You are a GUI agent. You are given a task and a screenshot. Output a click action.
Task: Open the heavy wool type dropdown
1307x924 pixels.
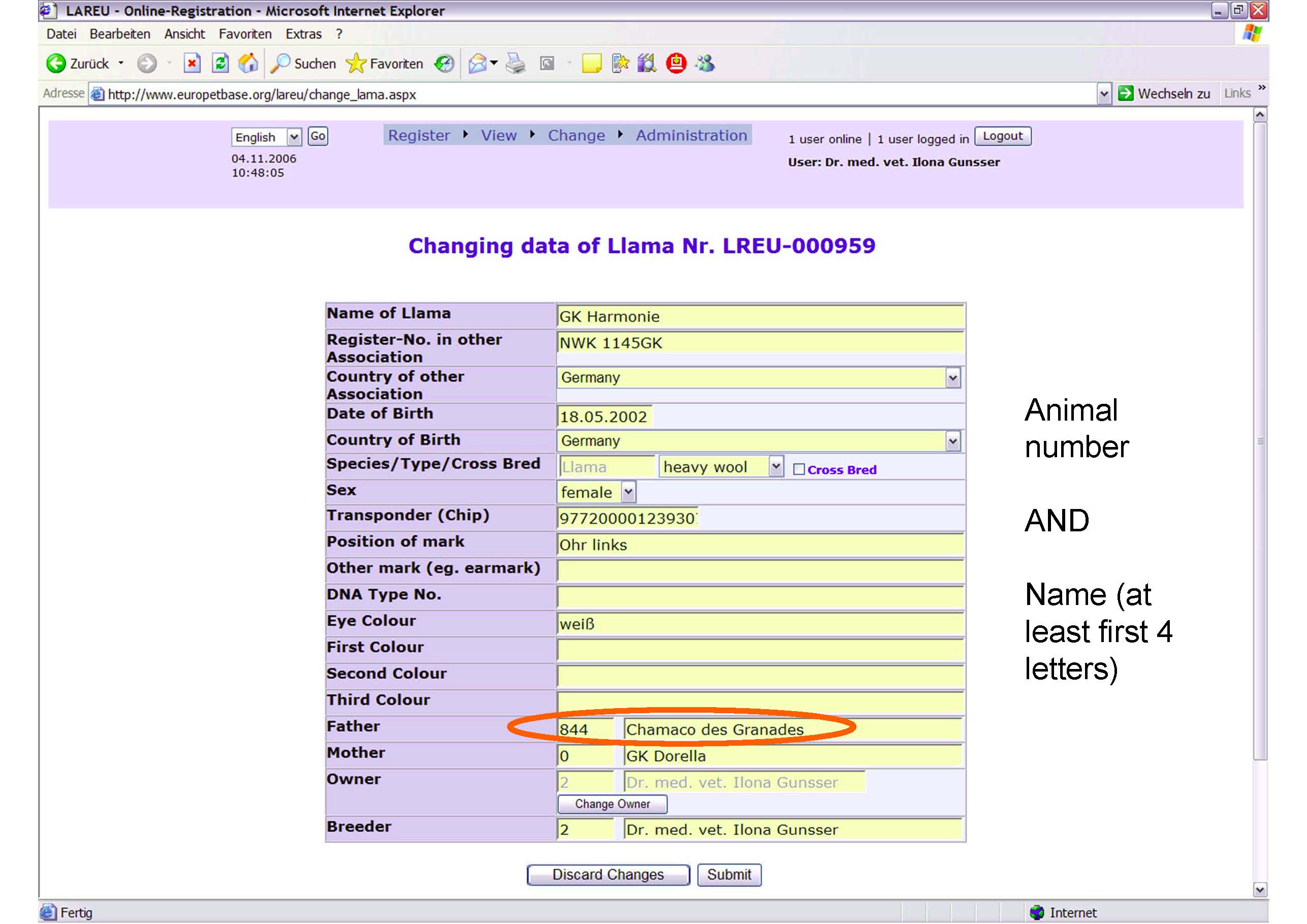(x=776, y=467)
